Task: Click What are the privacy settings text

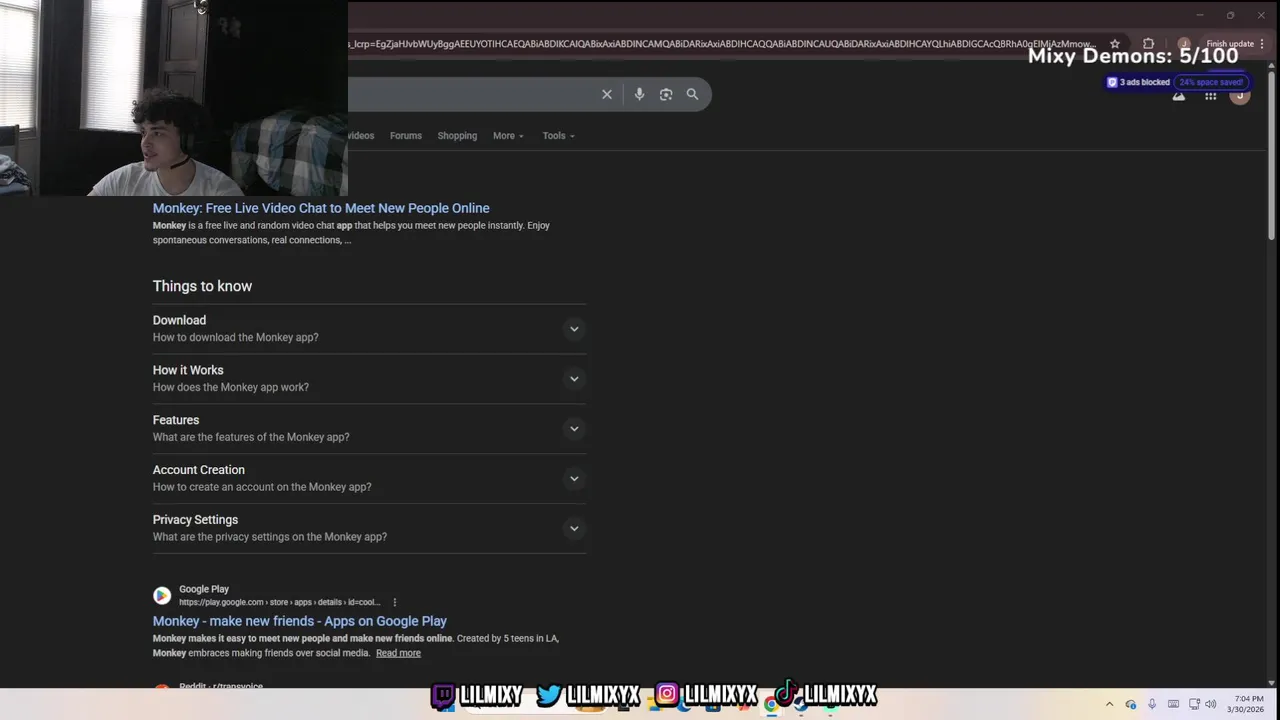Action: point(270,538)
